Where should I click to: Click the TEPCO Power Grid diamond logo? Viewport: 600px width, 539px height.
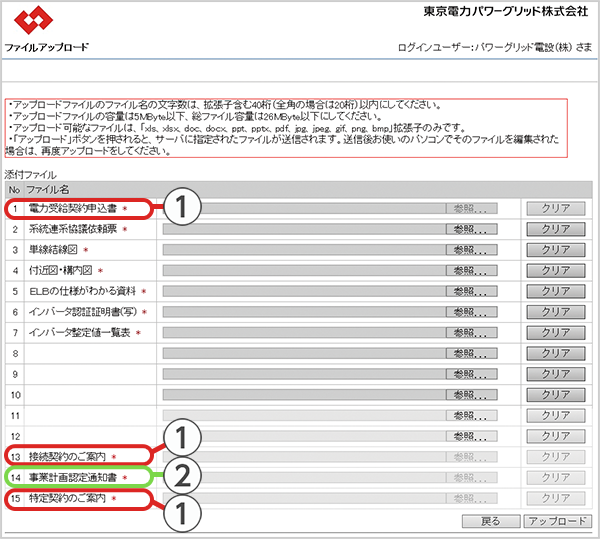33,20
